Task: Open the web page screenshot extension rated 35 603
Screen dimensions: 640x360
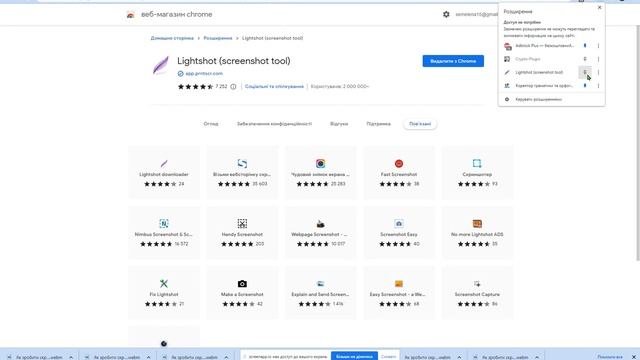Action: (x=242, y=163)
